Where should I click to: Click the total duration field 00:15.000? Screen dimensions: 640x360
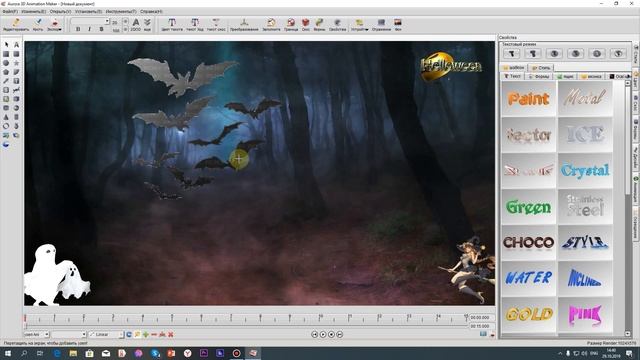481,326
